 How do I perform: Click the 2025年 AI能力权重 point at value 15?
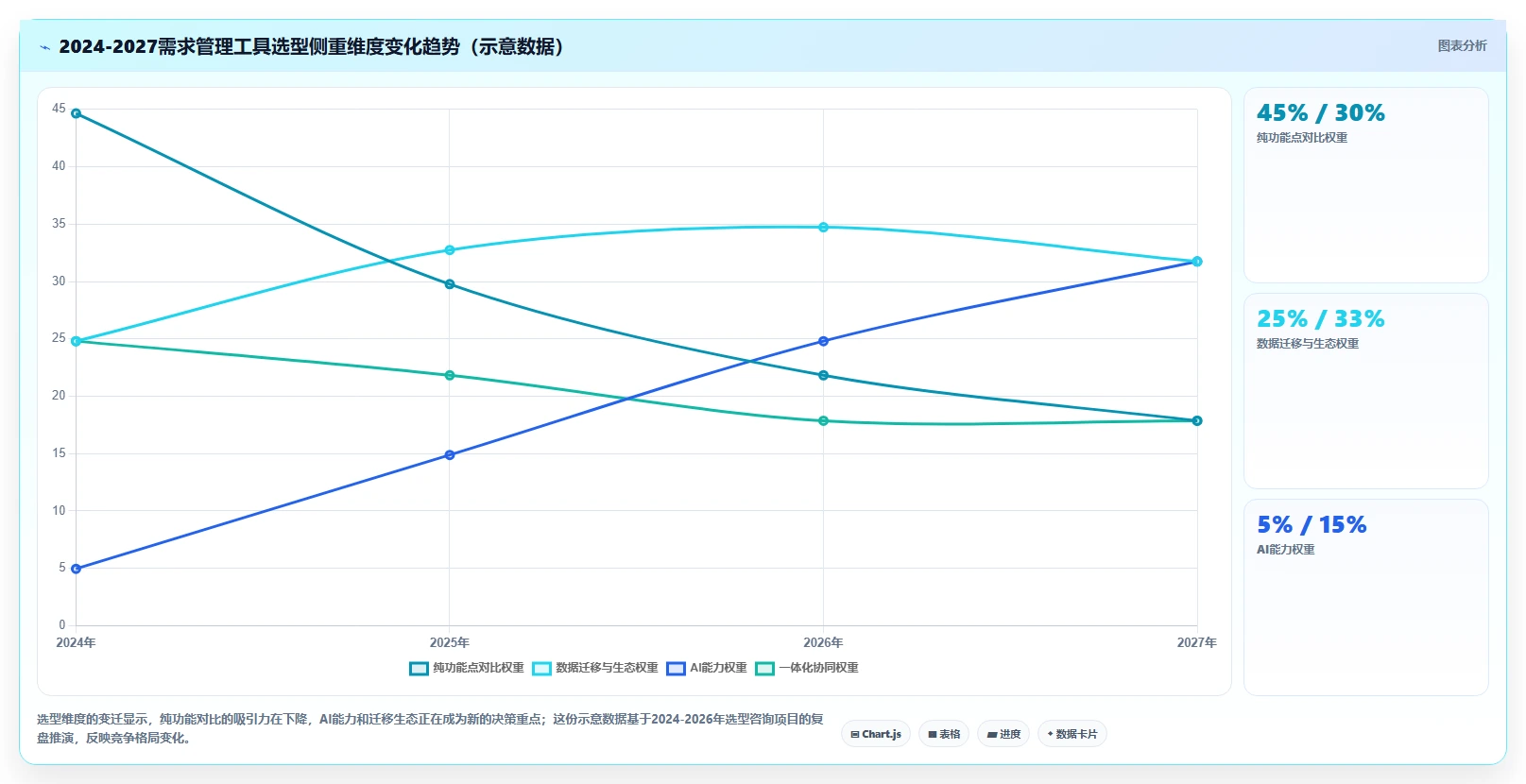click(x=450, y=455)
